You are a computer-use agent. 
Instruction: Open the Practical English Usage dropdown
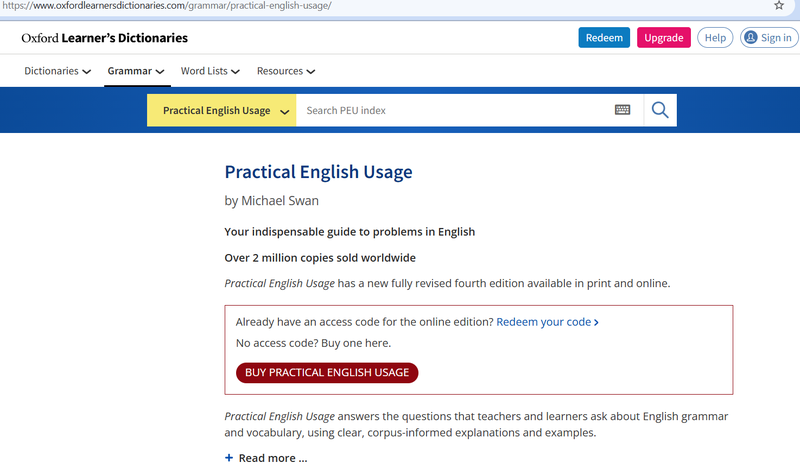point(221,110)
